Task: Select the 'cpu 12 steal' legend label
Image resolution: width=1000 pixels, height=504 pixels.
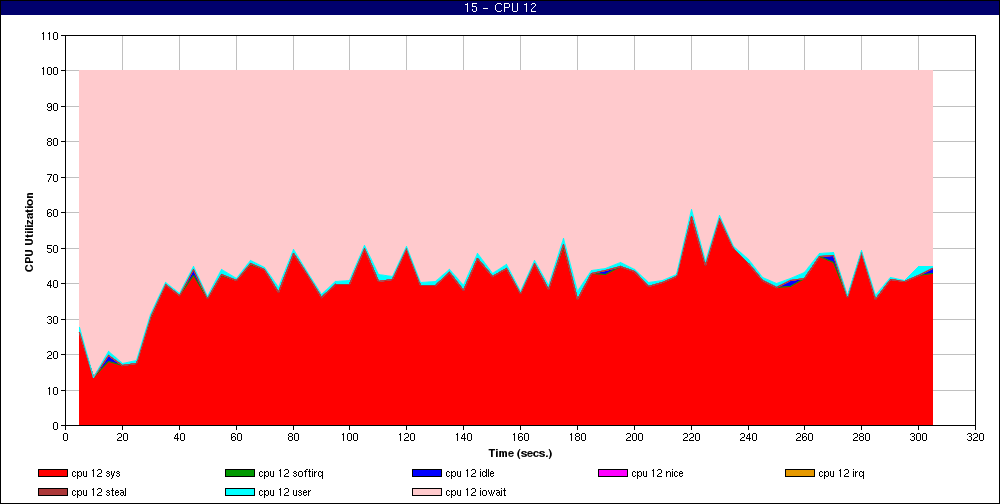Action: 99,492
